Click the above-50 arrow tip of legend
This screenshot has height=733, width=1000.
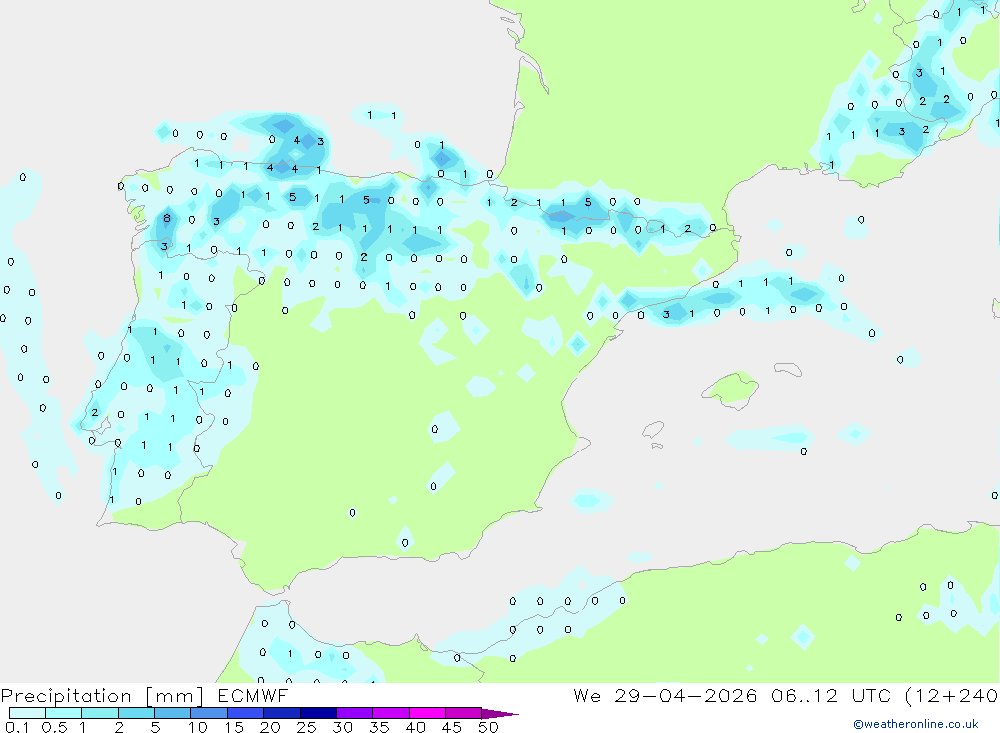(500, 713)
